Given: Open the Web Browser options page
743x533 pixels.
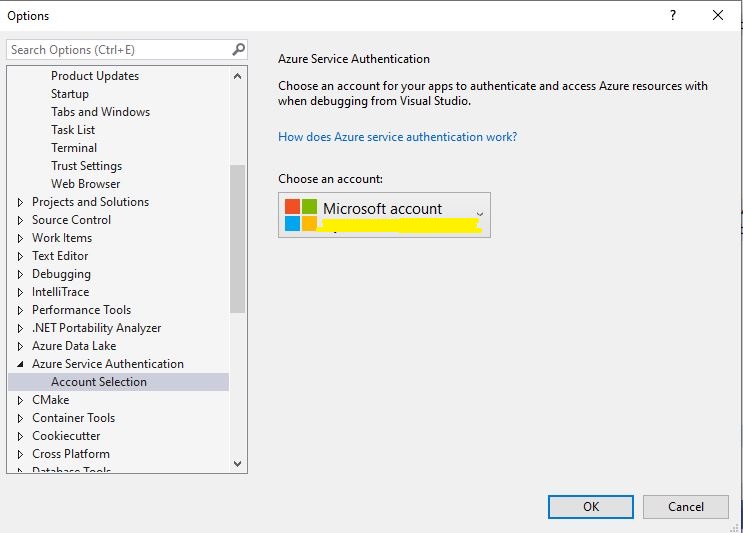Looking at the screenshot, I should tap(85, 184).
